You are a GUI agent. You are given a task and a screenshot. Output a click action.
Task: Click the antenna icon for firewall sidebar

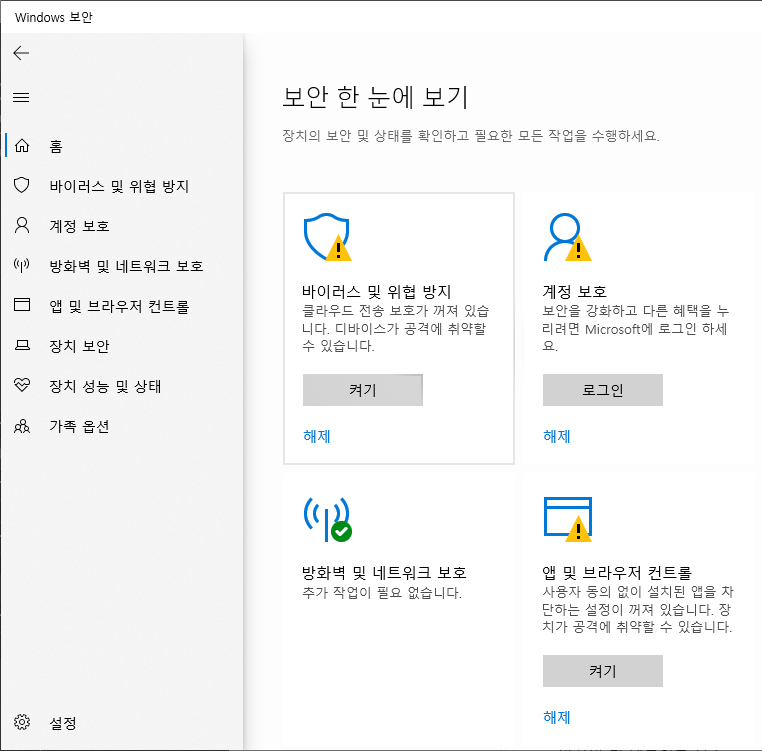coord(22,265)
